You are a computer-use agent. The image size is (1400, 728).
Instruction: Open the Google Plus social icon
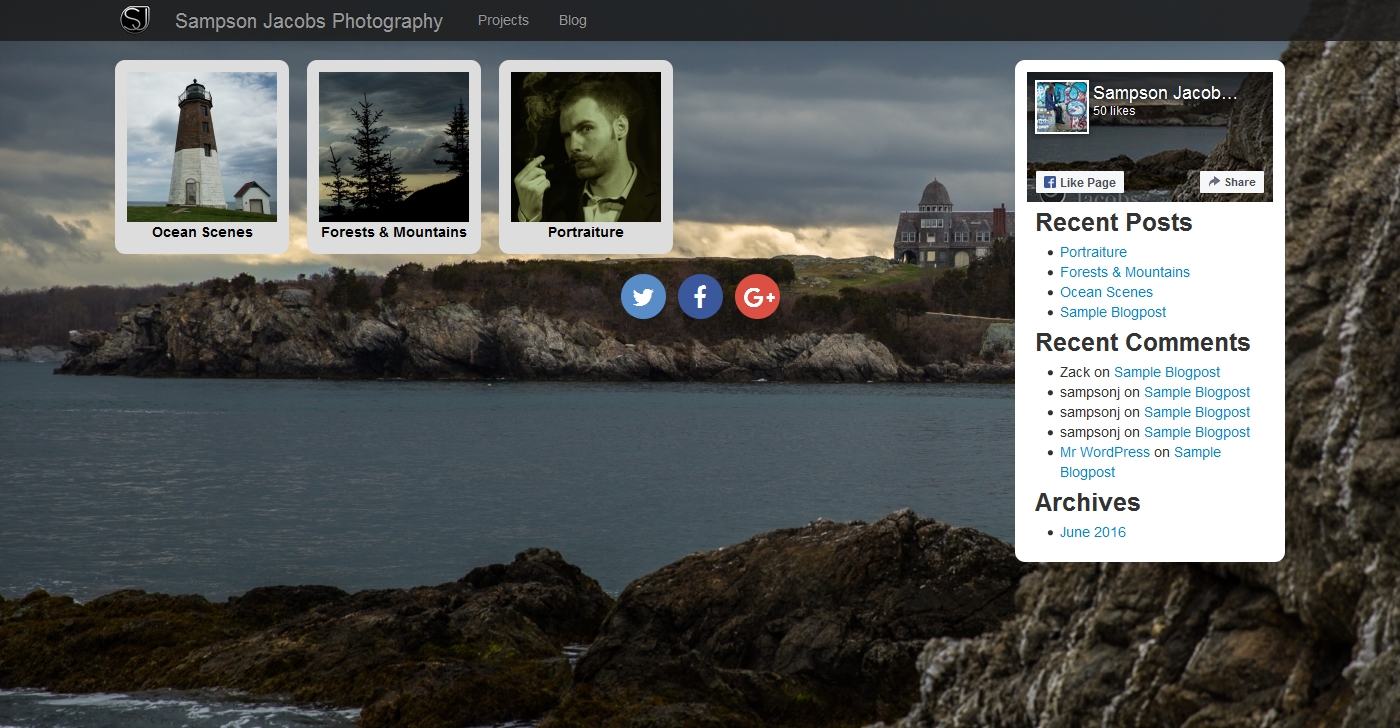tap(757, 296)
